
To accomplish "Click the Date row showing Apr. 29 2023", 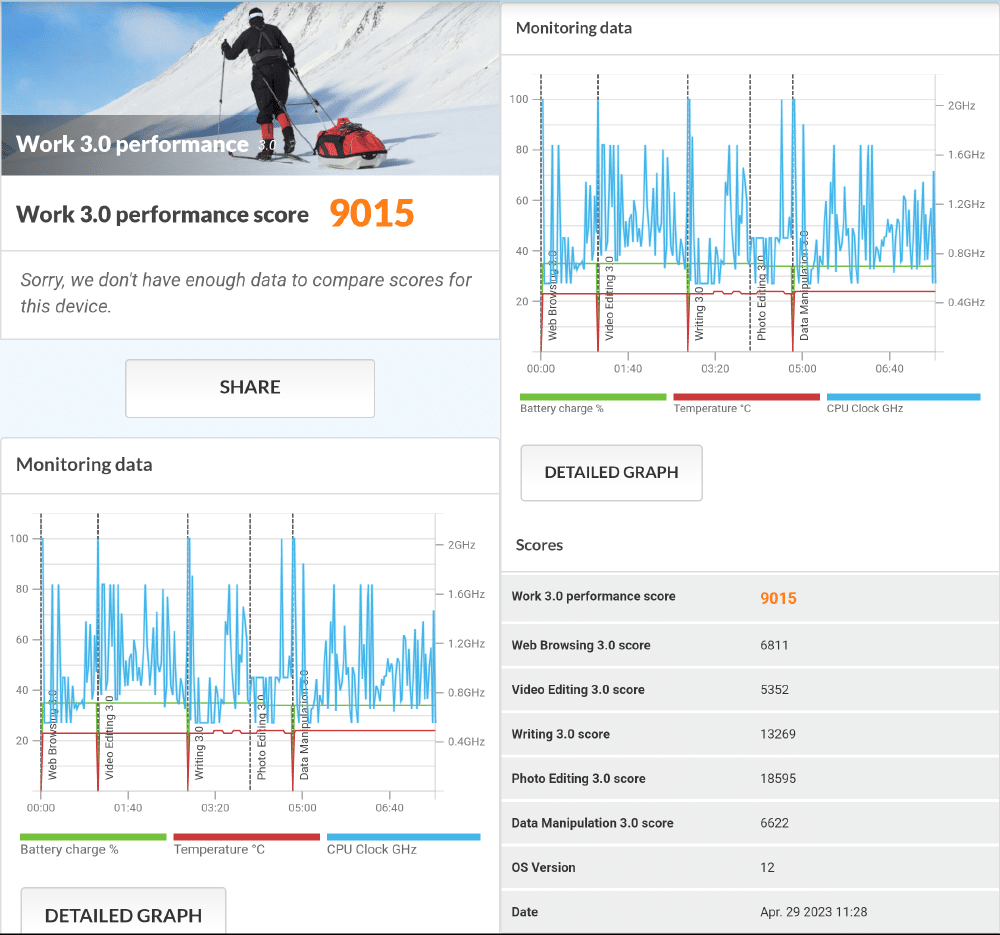I will 750,912.
